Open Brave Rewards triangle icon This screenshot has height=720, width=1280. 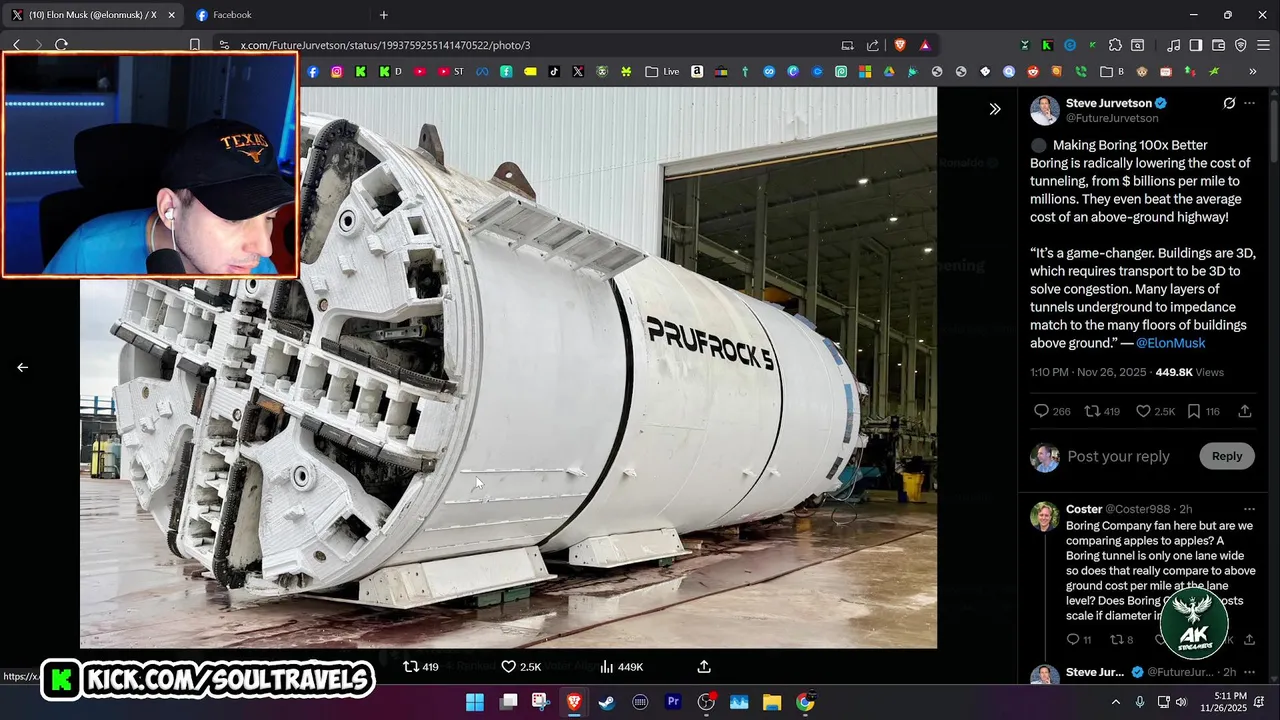[925, 45]
